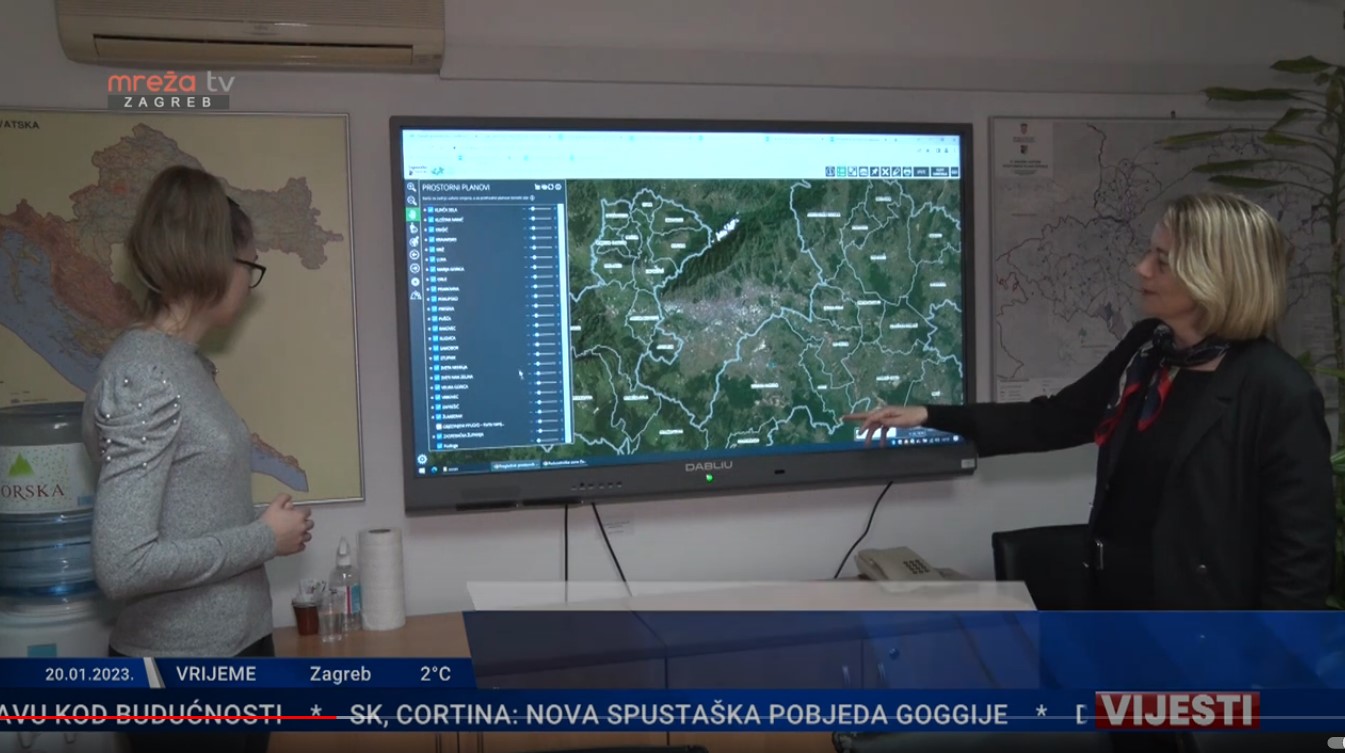
Task: Select the zoom in magnifier tool
Action: point(411,187)
